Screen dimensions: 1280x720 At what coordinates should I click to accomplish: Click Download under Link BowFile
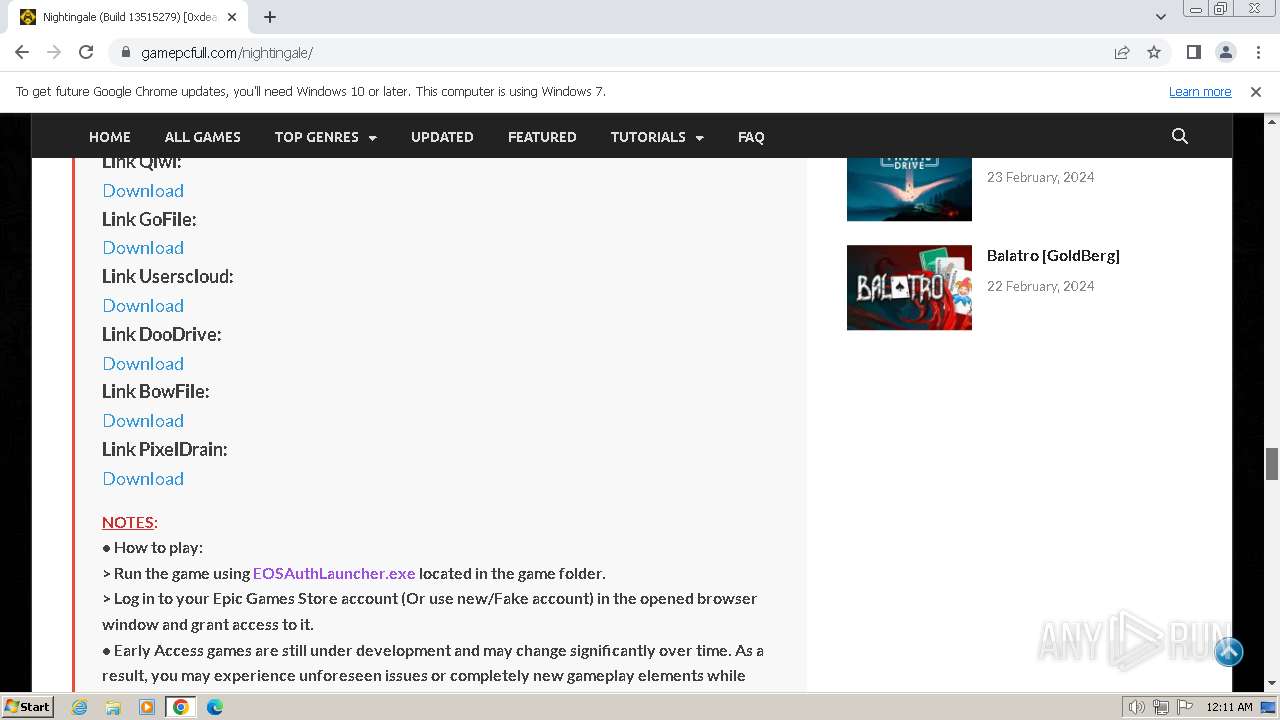tap(143, 420)
